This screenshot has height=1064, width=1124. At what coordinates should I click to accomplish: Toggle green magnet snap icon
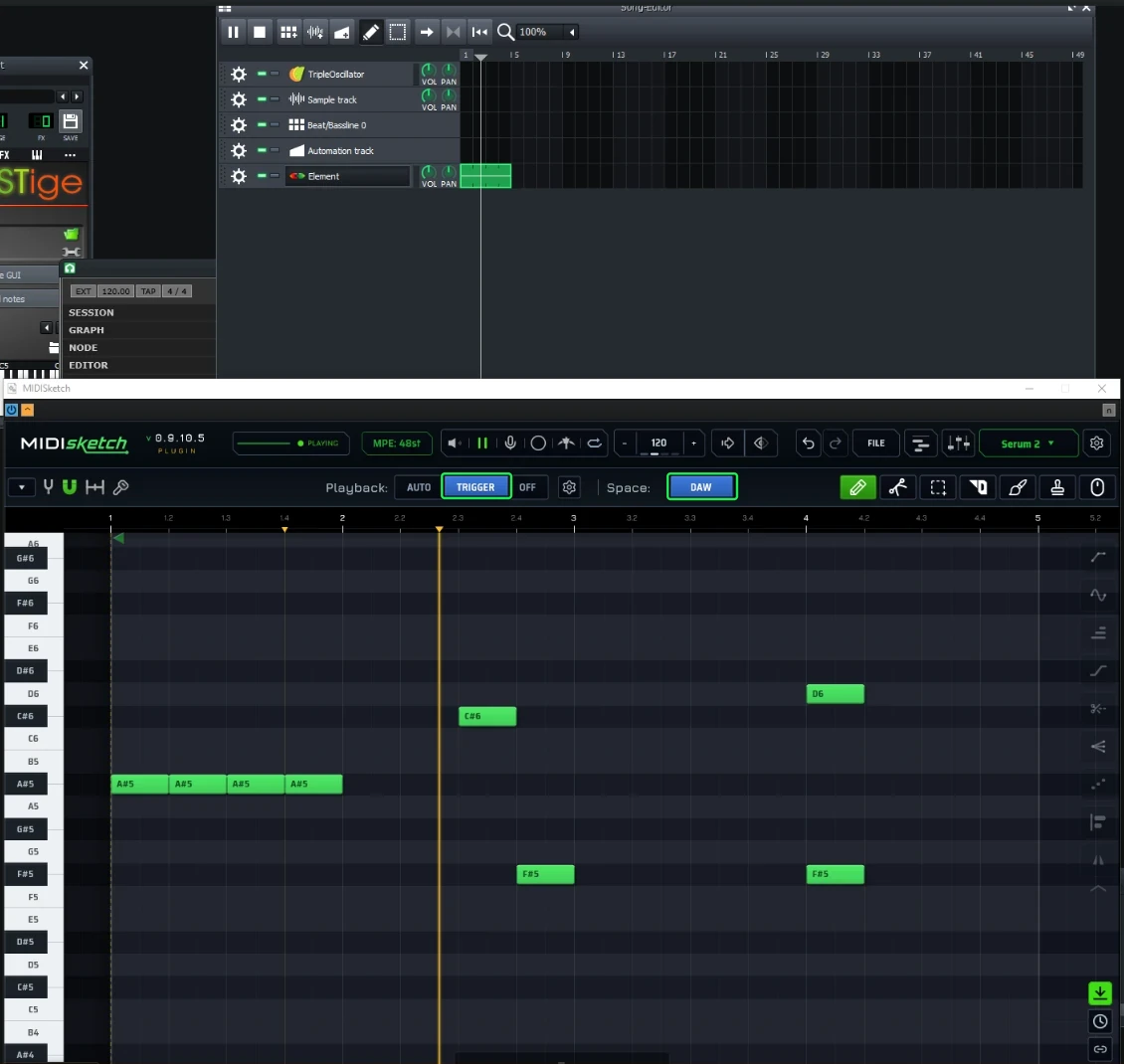70,487
